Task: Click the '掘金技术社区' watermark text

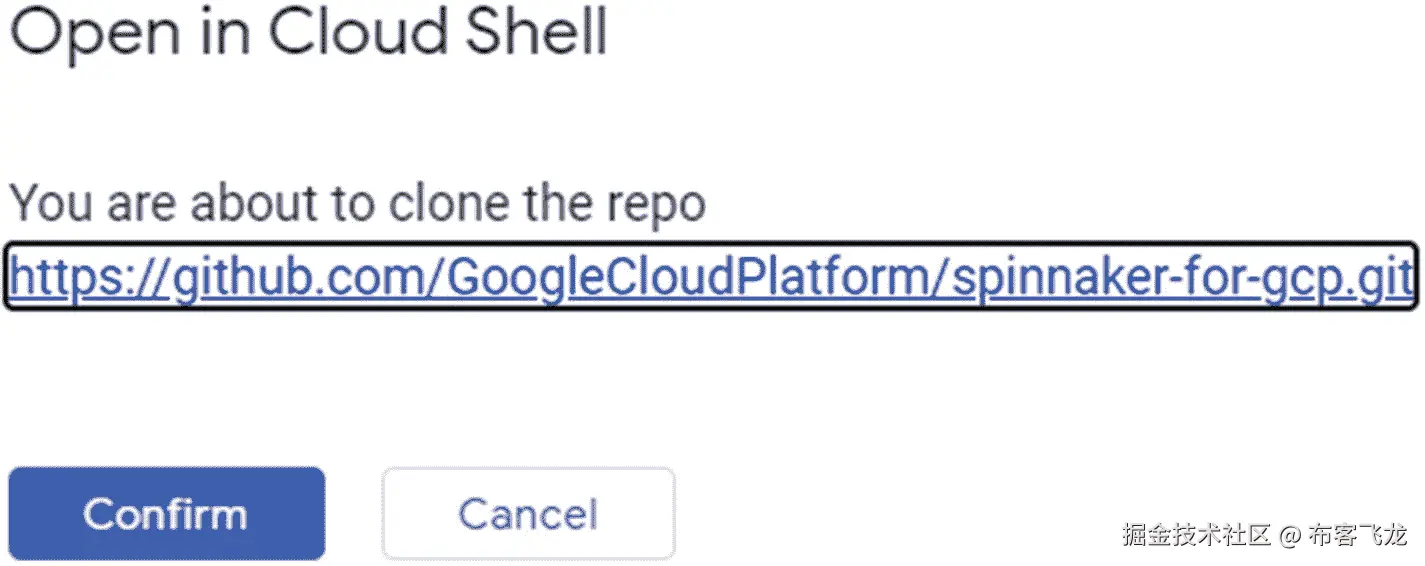Action: click(1196, 535)
